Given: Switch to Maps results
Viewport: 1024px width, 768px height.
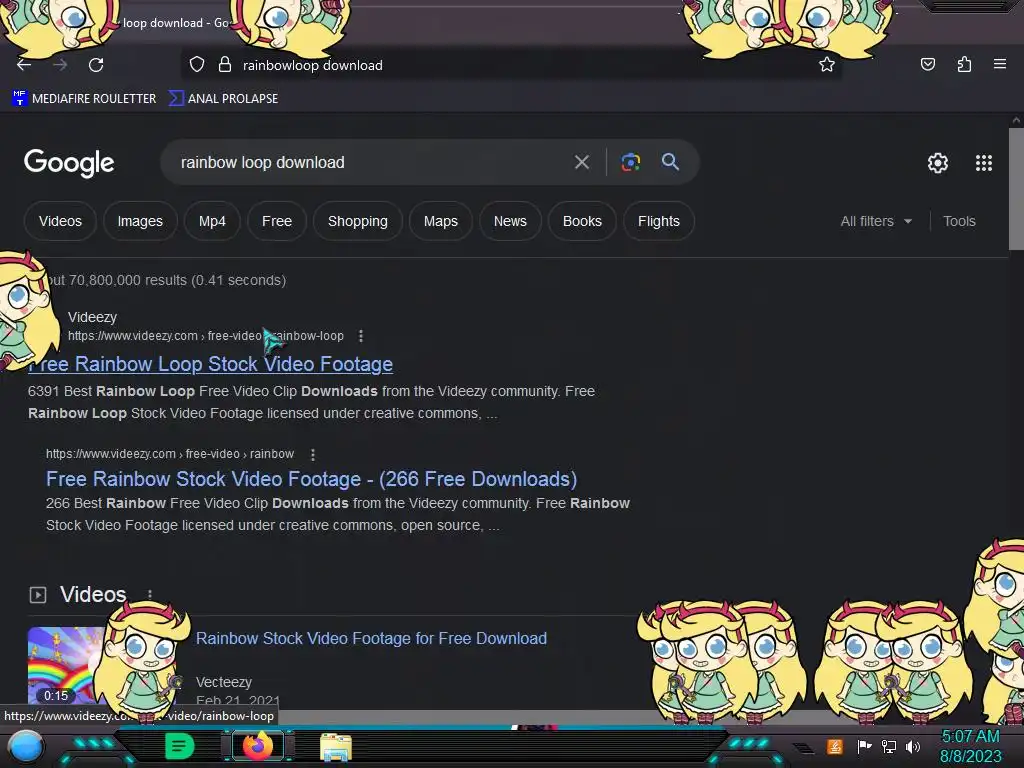Looking at the screenshot, I should click(x=441, y=221).
